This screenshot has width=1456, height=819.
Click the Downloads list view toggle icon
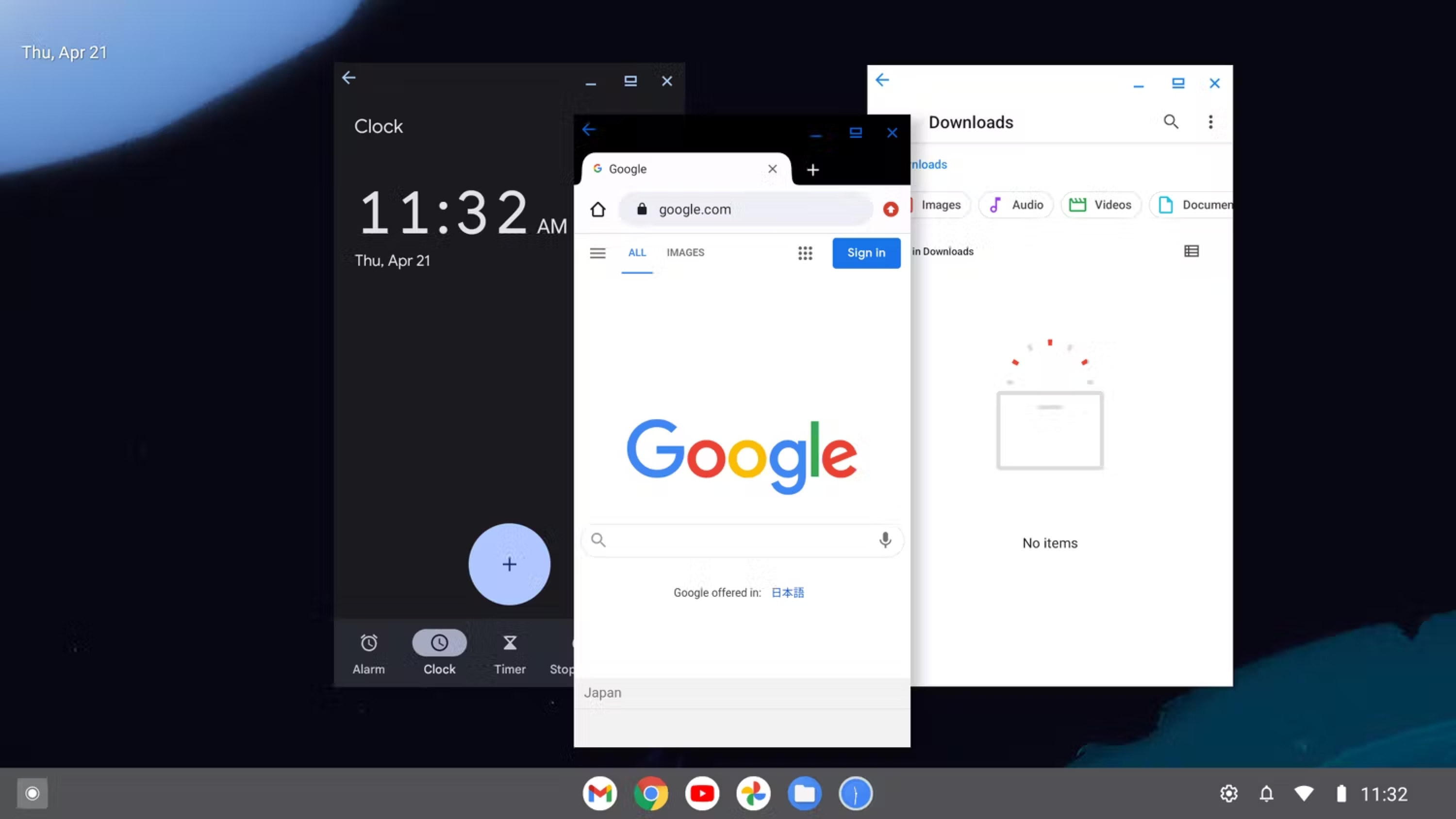1191,251
